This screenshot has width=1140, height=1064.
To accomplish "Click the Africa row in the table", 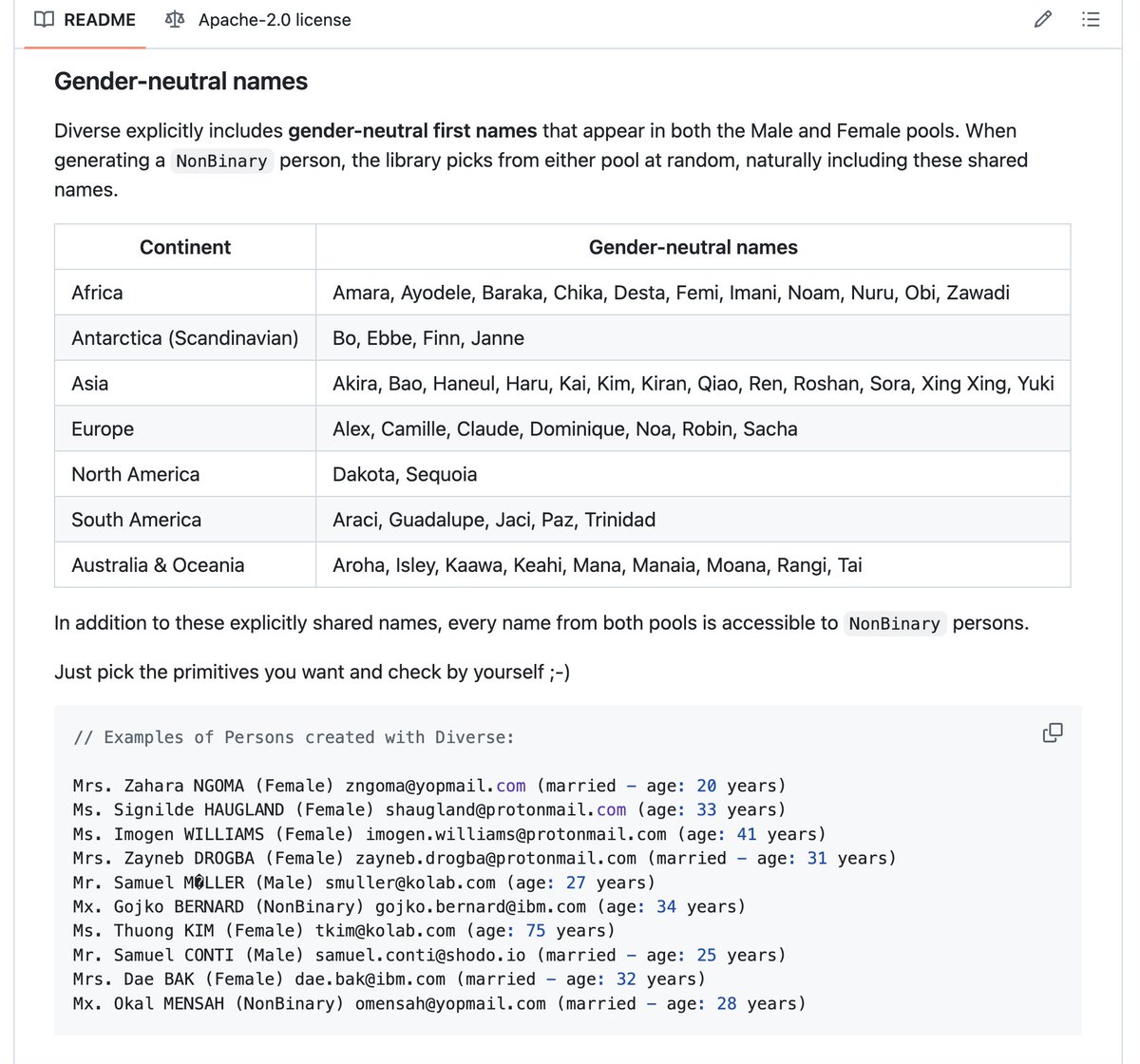I will coord(97,292).
